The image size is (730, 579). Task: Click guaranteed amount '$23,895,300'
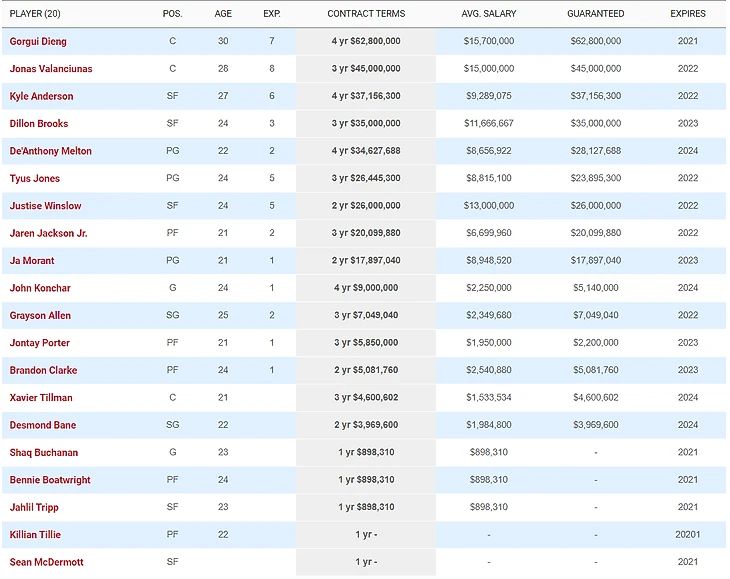(x=596, y=178)
